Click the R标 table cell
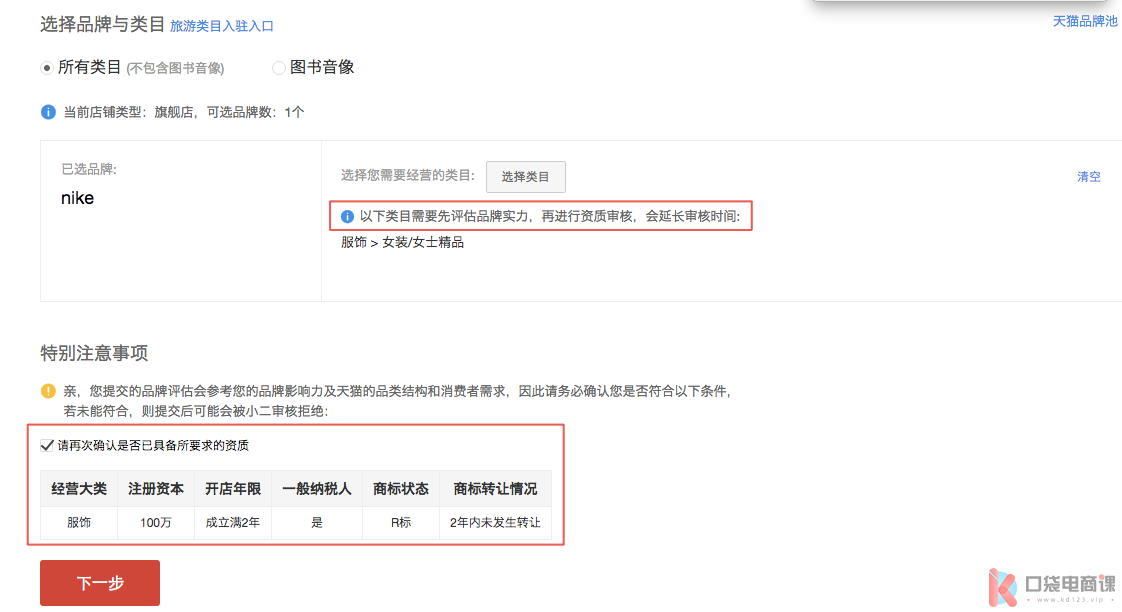The image size is (1122, 612). (x=401, y=522)
